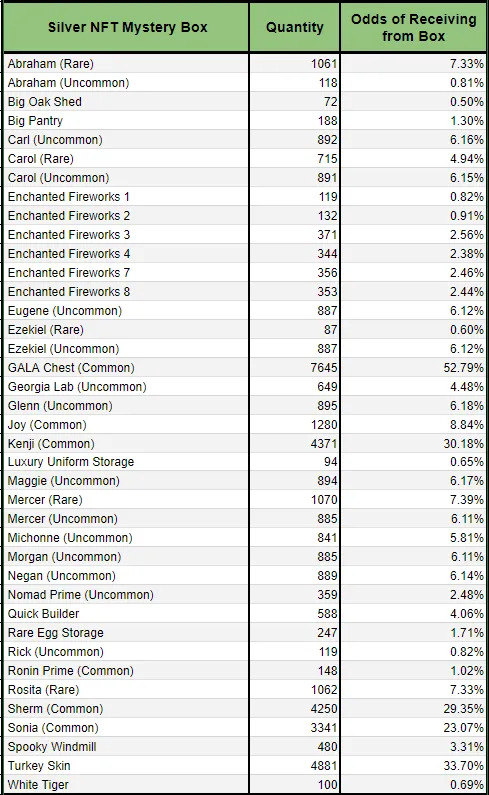This screenshot has height=795, width=489.
Task: Click the Silver NFT Mystery Box header
Action: (x=126, y=27)
